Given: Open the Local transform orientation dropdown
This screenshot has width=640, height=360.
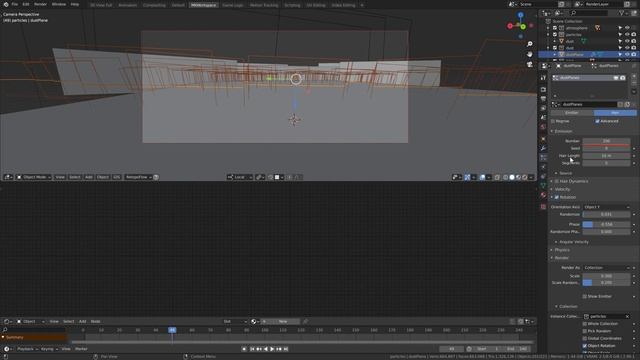Looking at the screenshot, I should click(240, 177).
